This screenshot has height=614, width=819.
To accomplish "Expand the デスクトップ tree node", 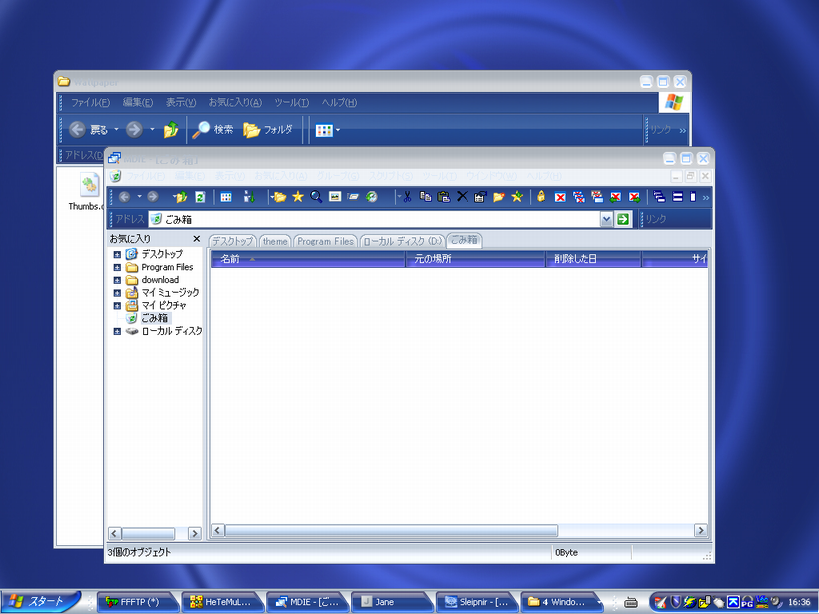I will 117,255.
